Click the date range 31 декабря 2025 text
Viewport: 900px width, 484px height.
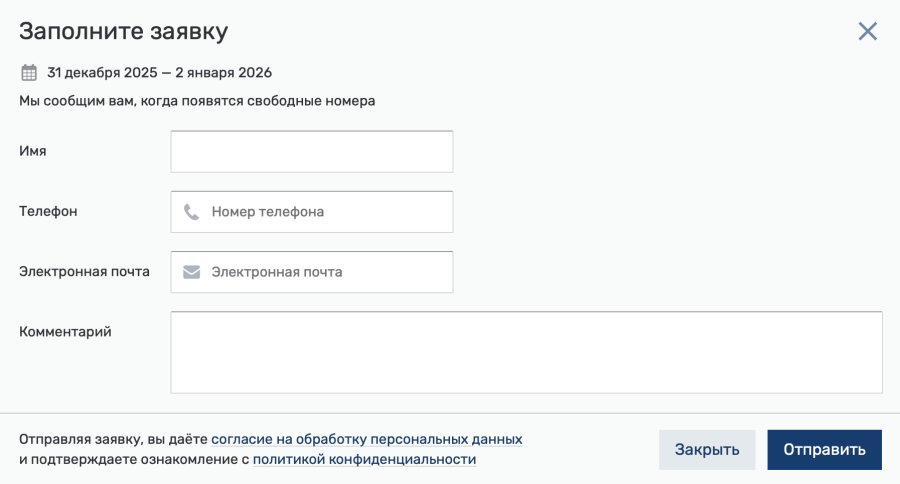pos(160,73)
